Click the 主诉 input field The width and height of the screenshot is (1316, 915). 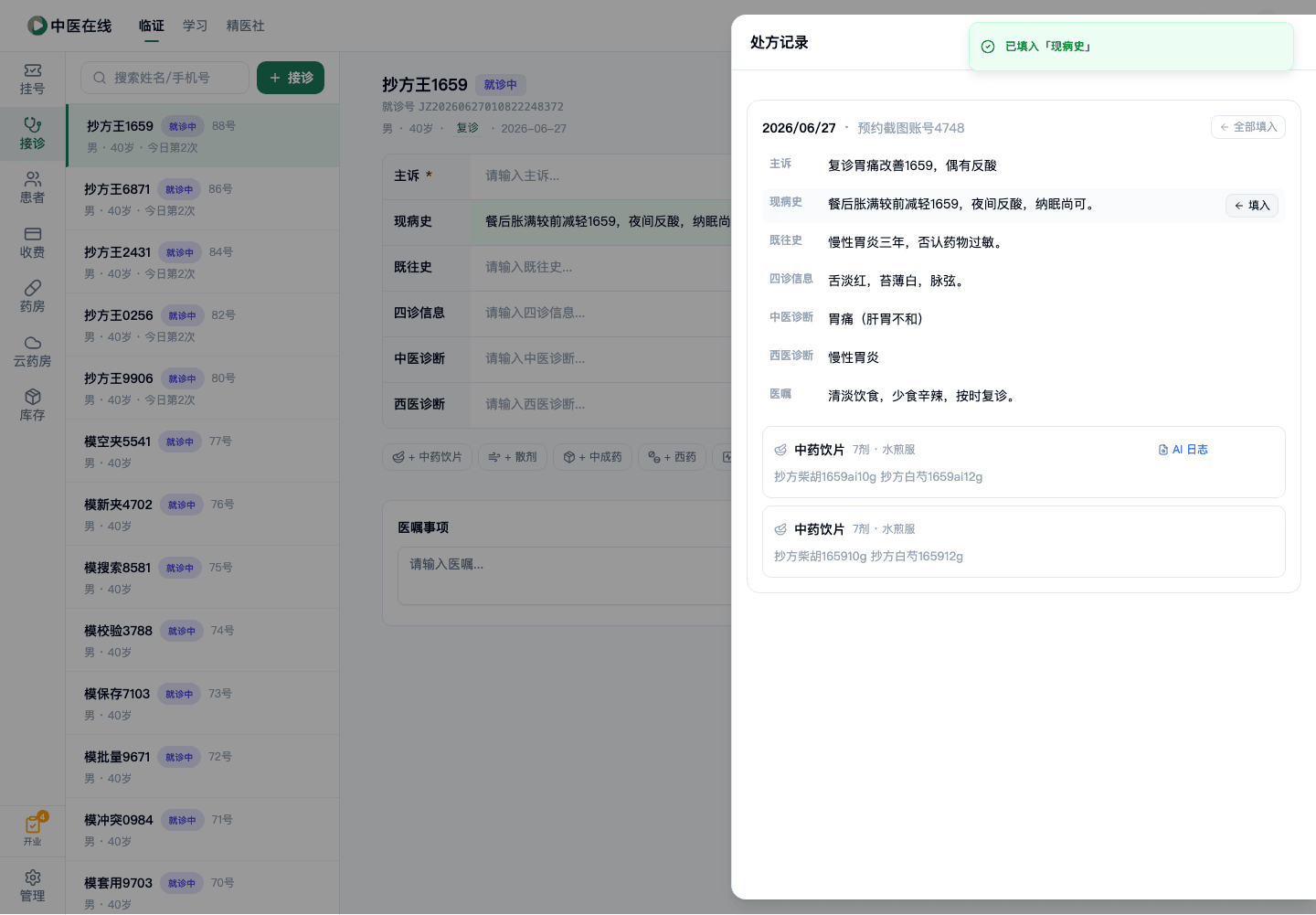(601, 176)
